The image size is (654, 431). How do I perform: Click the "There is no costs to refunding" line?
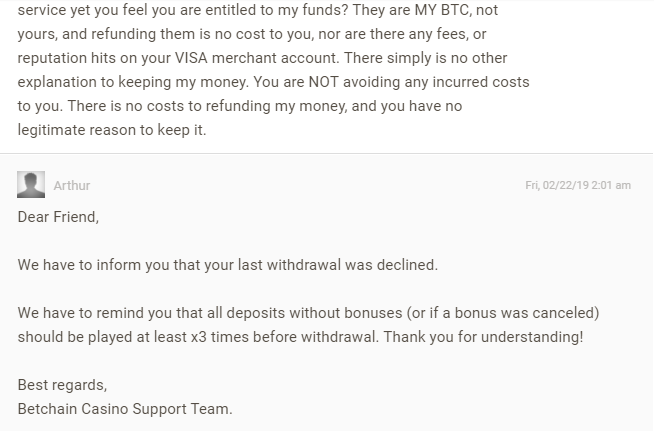point(240,106)
